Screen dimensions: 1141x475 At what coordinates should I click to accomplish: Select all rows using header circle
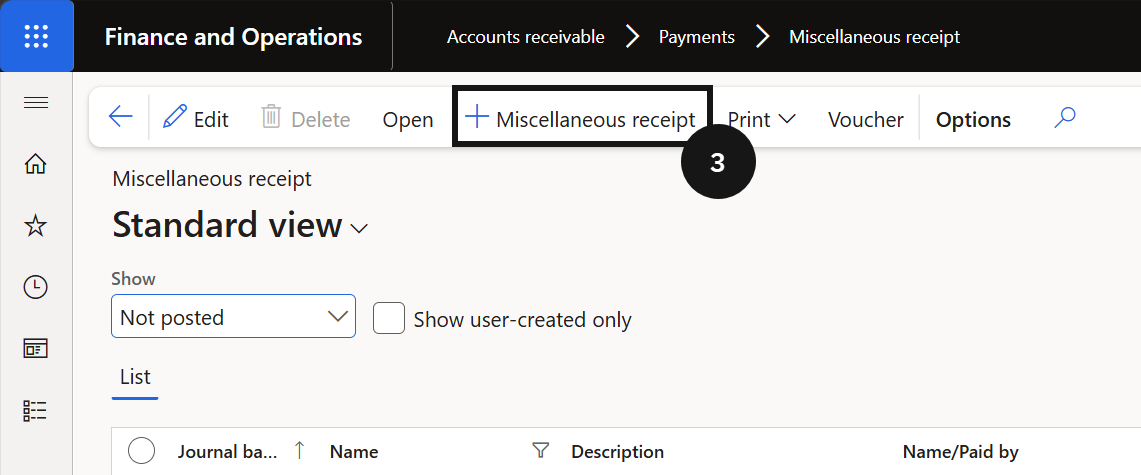tap(141, 451)
